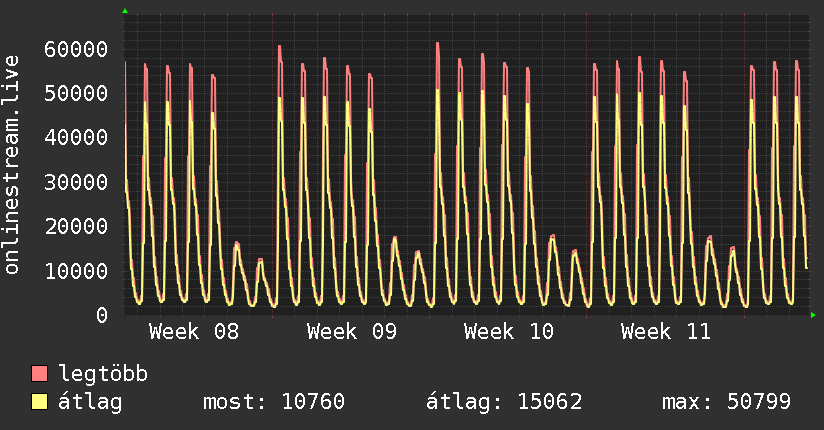Screen dimensions: 824x430
Task: Click the Week 10 axis label
Action: [x=509, y=332]
